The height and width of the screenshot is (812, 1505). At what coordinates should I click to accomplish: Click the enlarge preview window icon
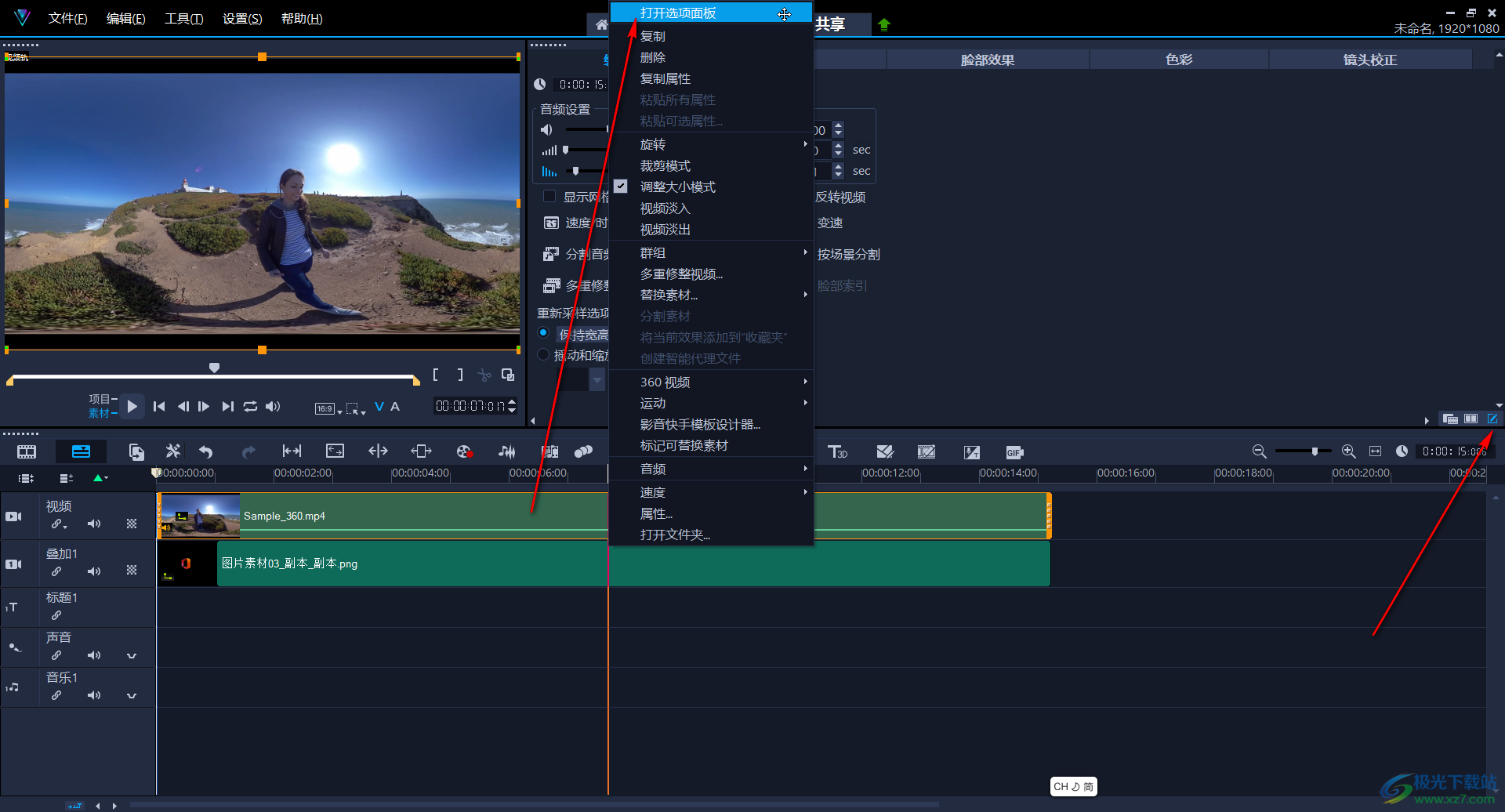508,375
